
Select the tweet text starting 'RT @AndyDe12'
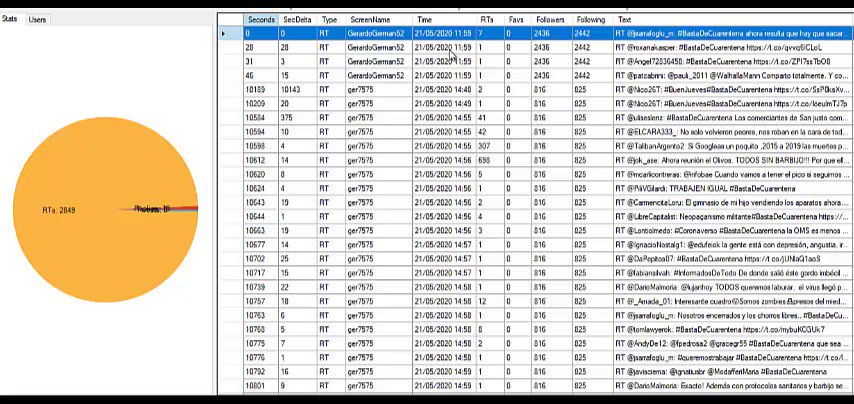pos(733,345)
